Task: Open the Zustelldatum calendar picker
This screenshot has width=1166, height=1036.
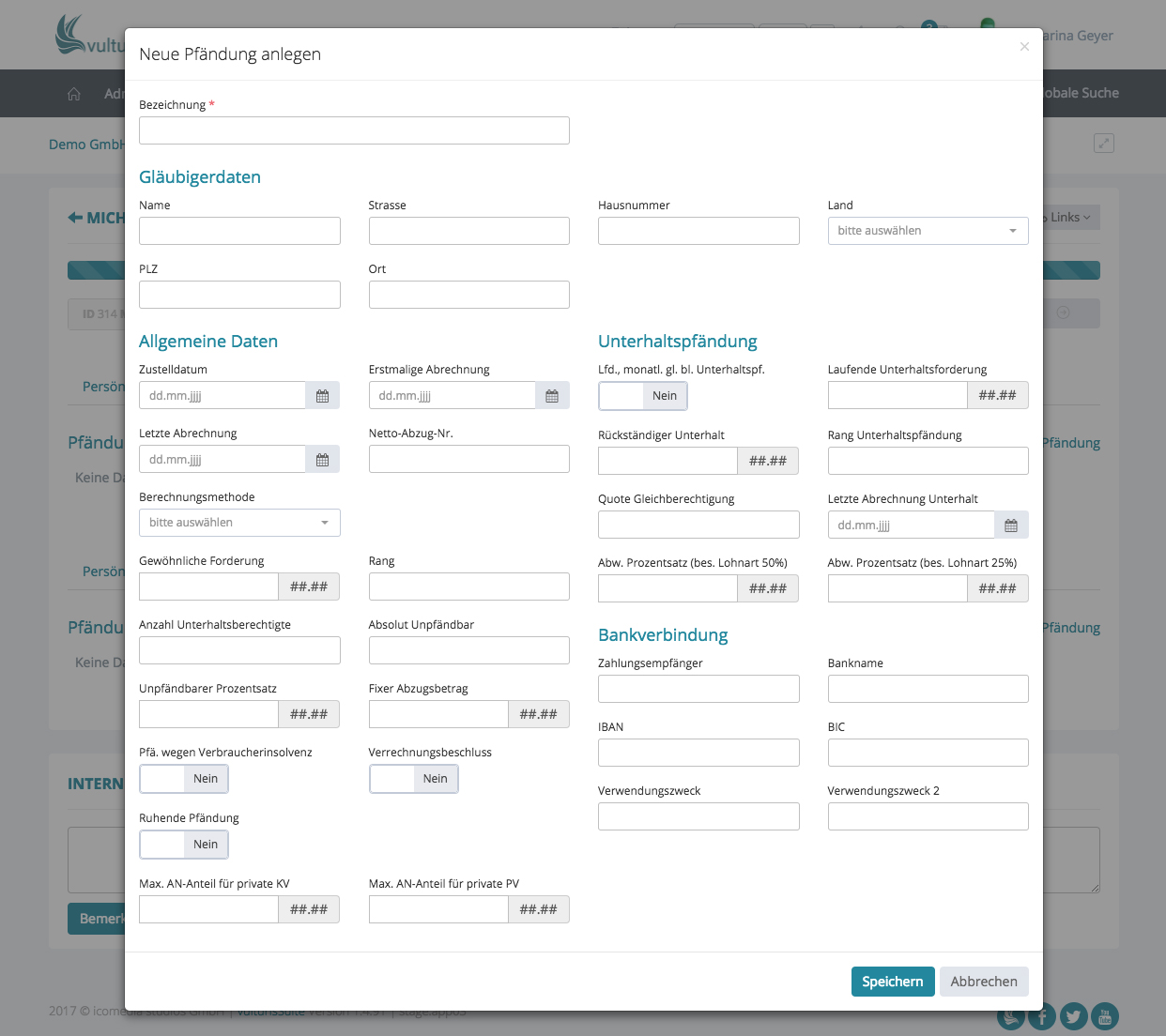Action: point(322,396)
